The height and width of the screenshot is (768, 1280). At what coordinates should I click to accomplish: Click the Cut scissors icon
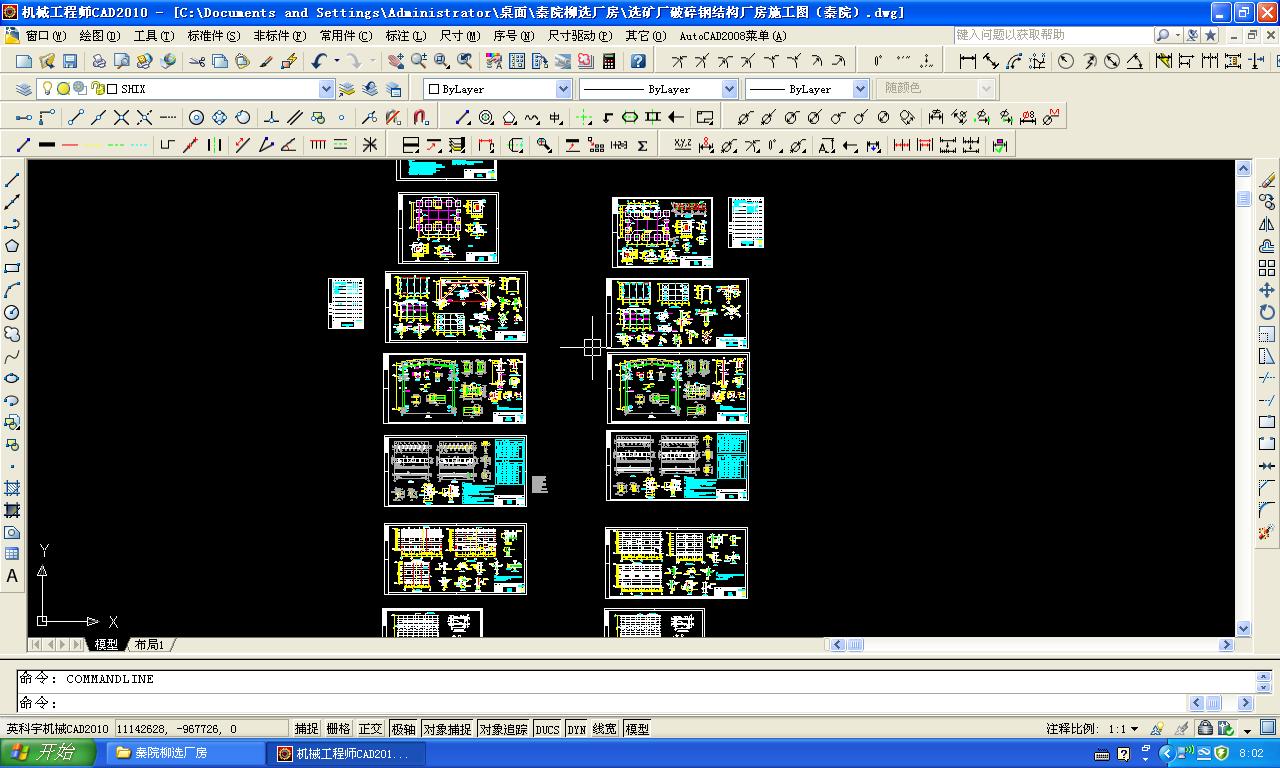click(x=197, y=61)
